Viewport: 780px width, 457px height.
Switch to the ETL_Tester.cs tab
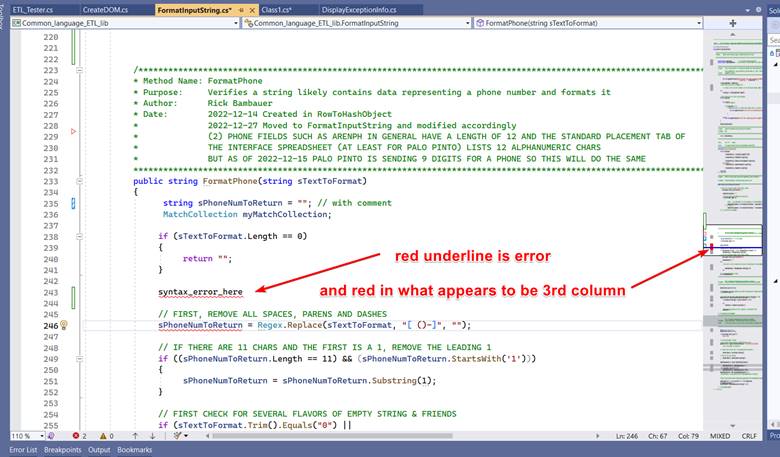pos(33,9)
